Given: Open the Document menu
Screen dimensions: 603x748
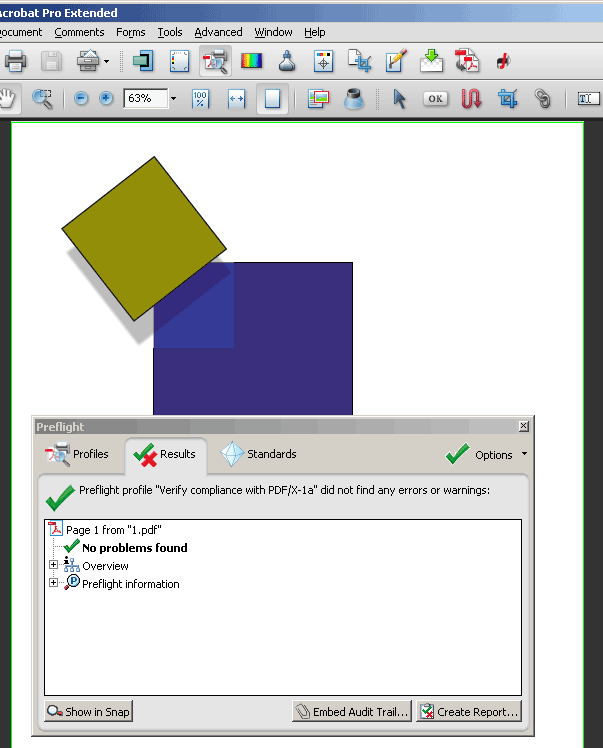Looking at the screenshot, I should pos(21,32).
